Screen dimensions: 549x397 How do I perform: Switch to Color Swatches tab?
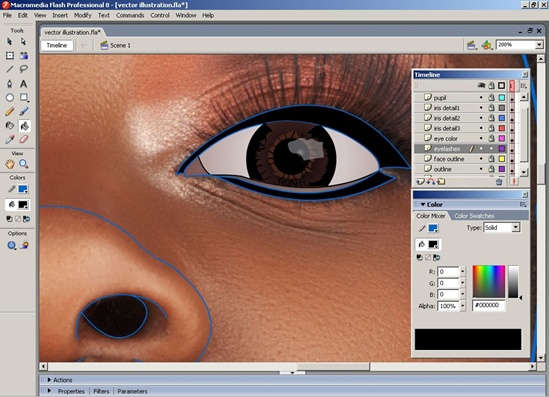[x=474, y=216]
